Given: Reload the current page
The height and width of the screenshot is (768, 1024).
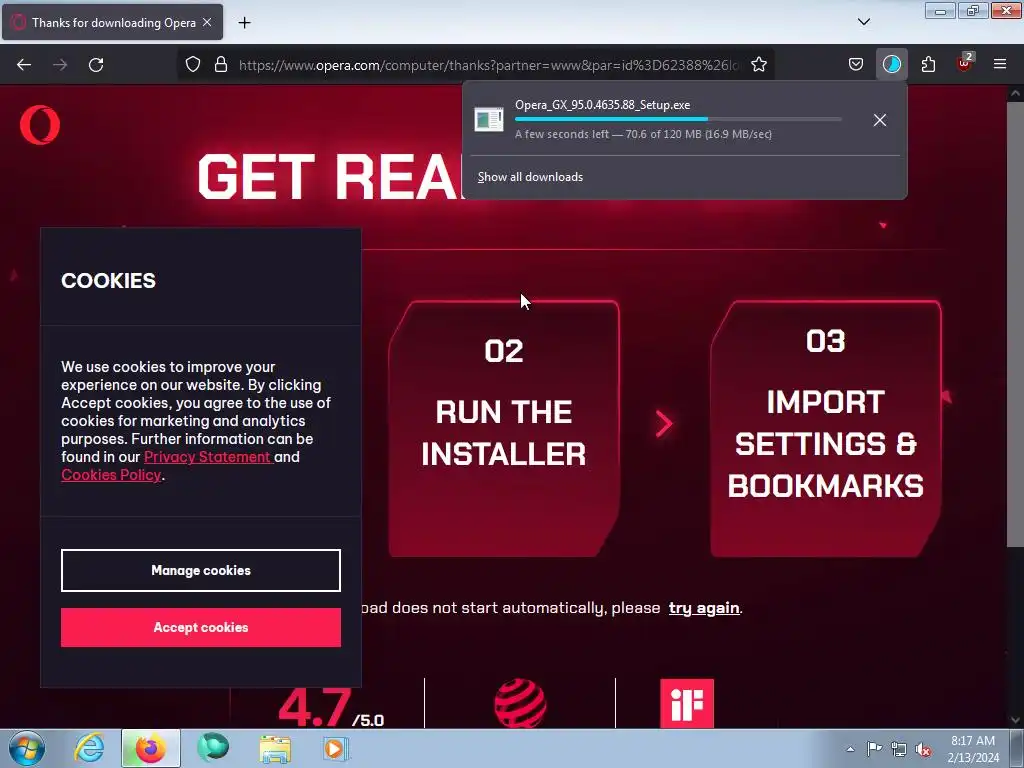Looking at the screenshot, I should point(96,65).
